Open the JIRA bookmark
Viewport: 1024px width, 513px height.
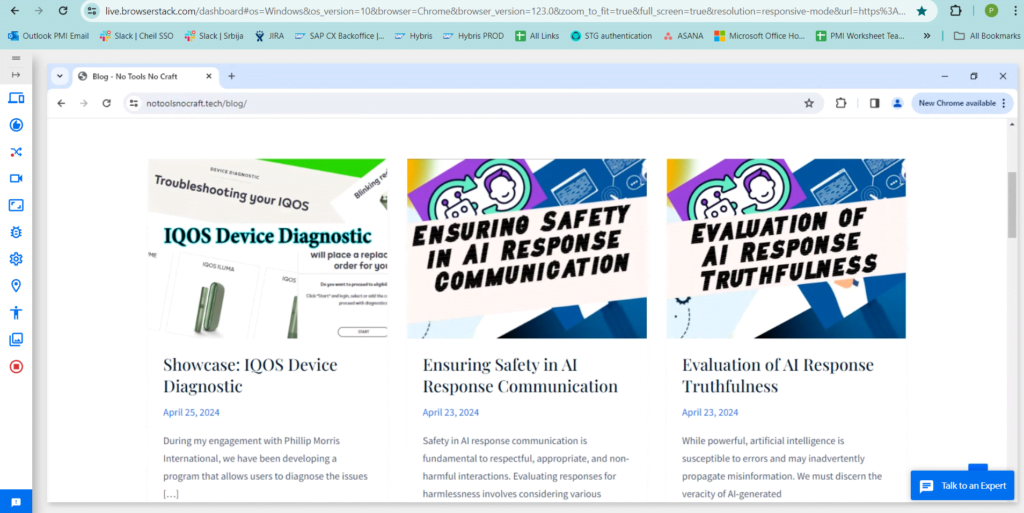pos(269,36)
